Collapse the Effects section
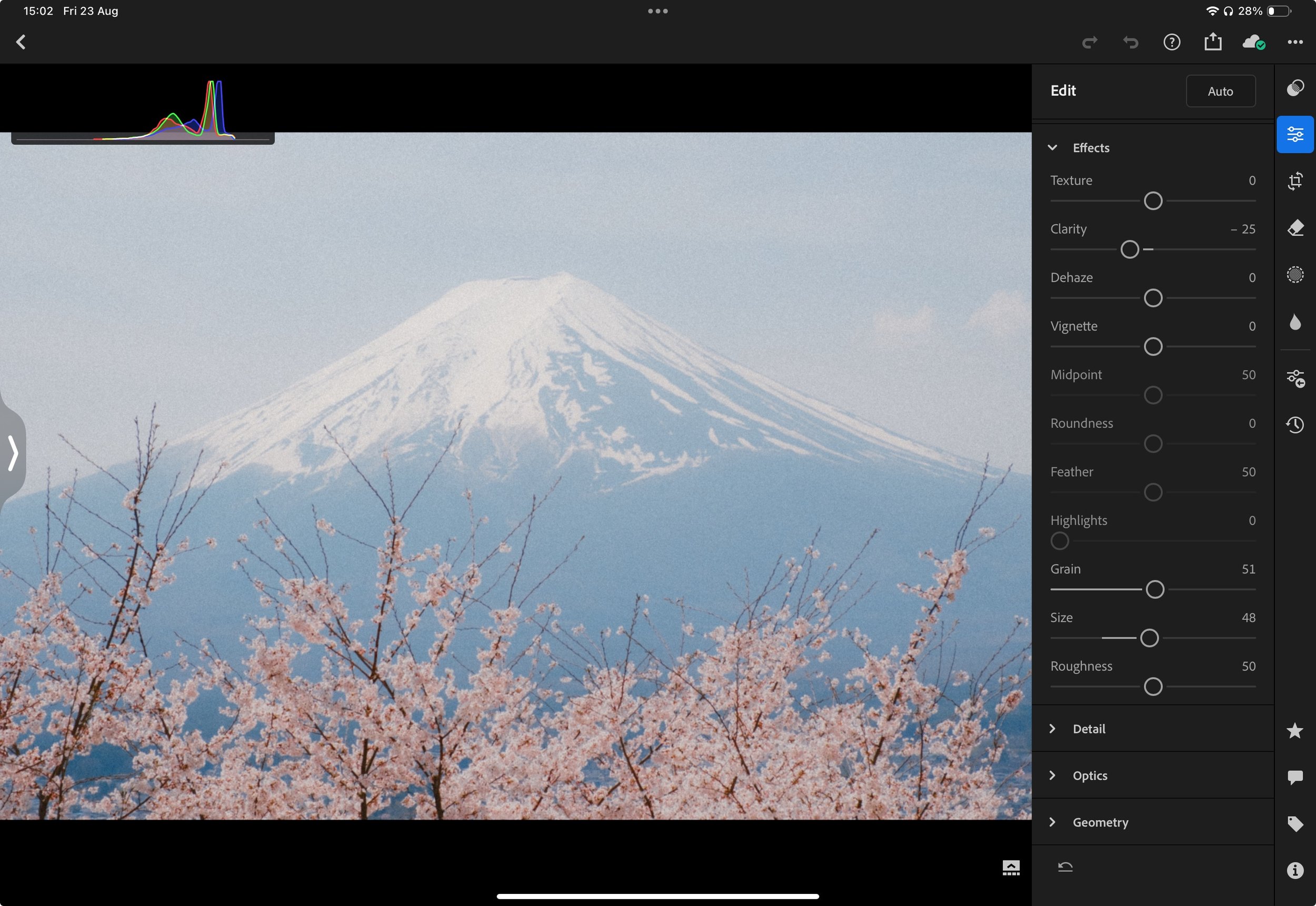1316x906 pixels. (x=1052, y=148)
